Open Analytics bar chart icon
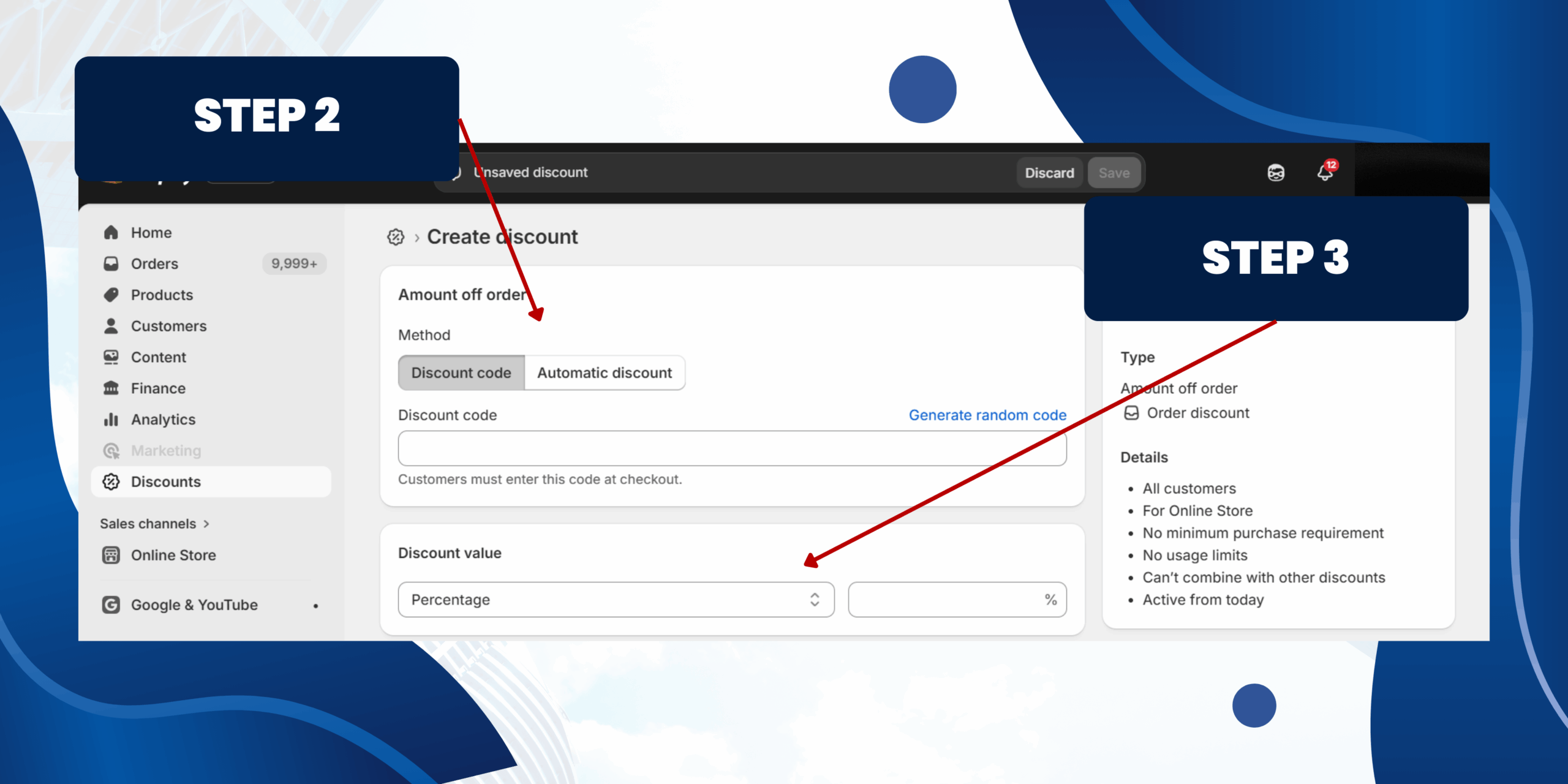Image resolution: width=1568 pixels, height=784 pixels. (111, 420)
